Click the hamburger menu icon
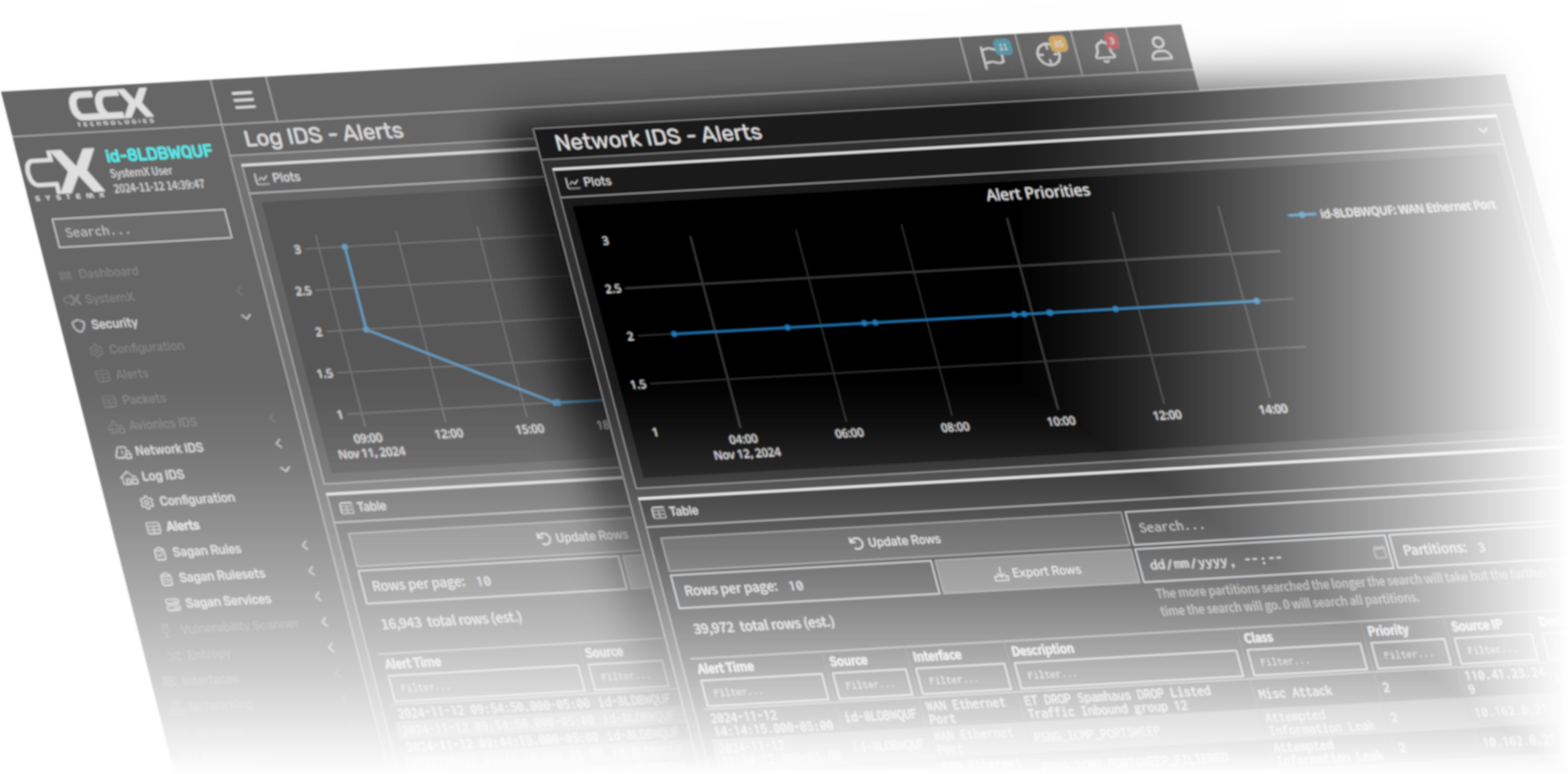 click(x=244, y=100)
